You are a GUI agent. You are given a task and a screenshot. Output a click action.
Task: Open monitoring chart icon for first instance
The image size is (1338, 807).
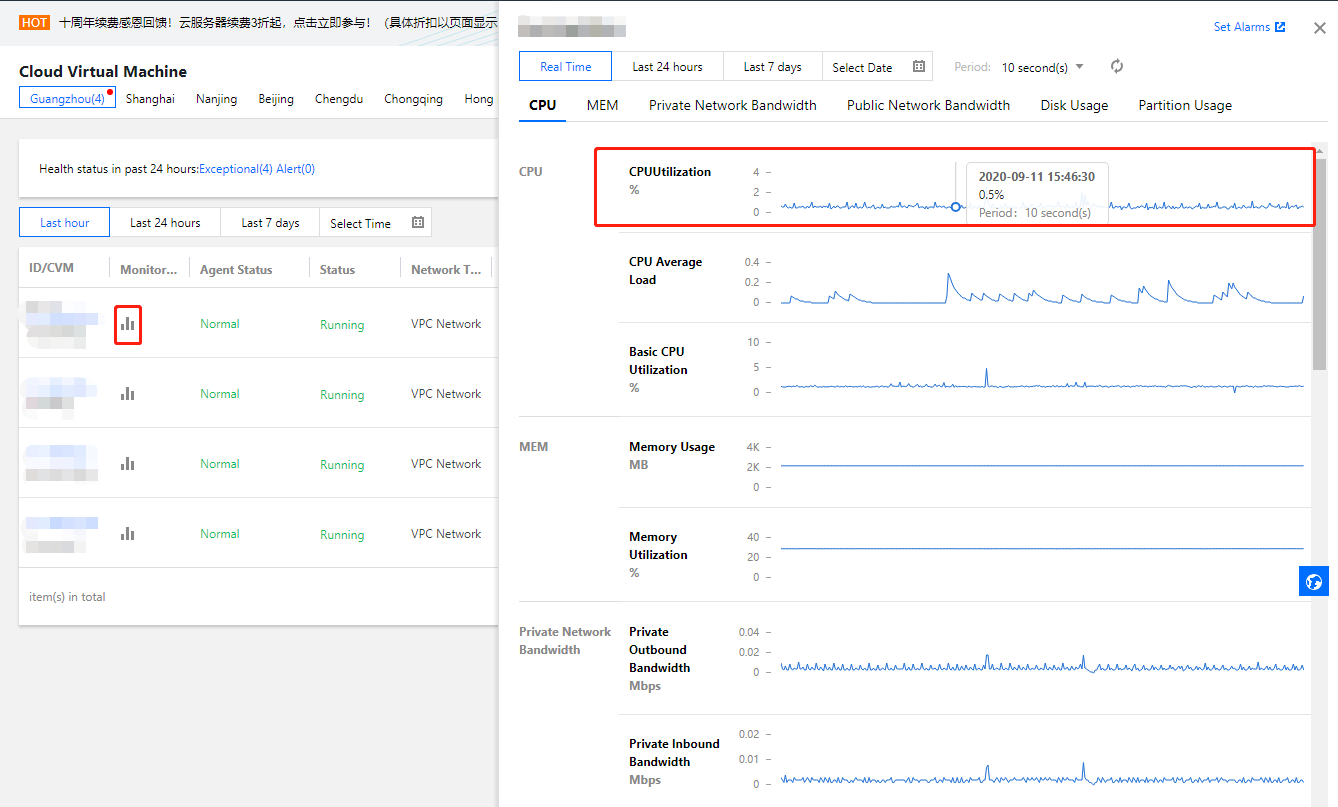click(x=127, y=324)
